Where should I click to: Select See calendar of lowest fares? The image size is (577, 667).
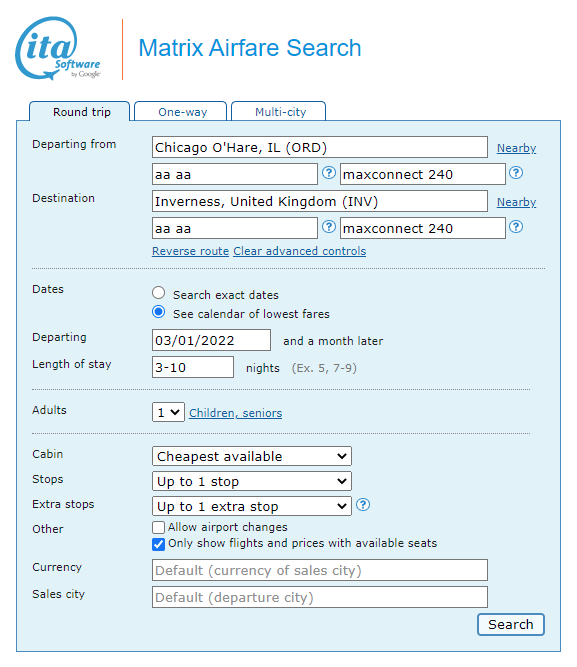(159, 312)
